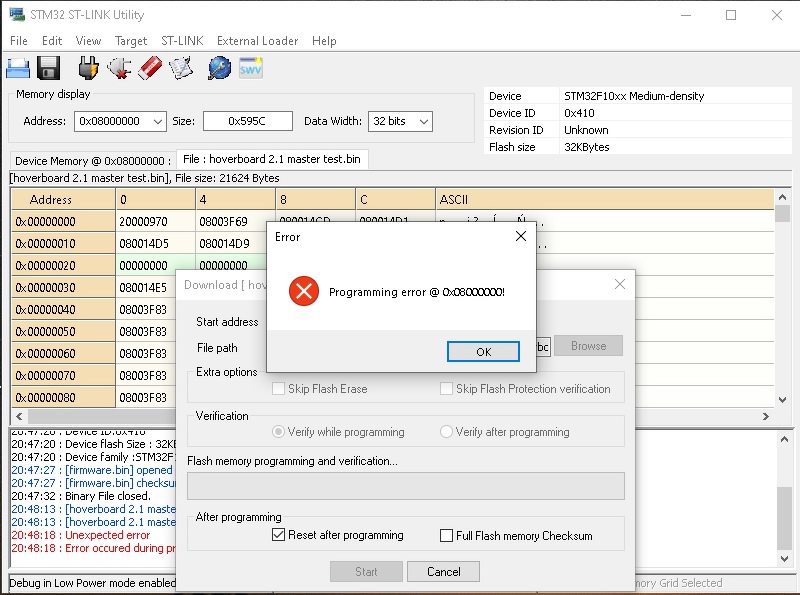Click the flash programming progress bar
The width and height of the screenshot is (800, 595).
pos(406,486)
